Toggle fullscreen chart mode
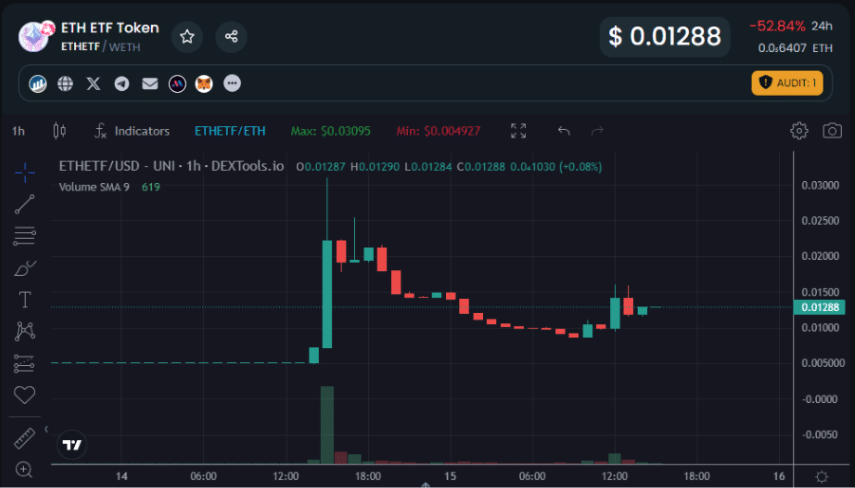Viewport: 855px width, 488px height. [518, 131]
